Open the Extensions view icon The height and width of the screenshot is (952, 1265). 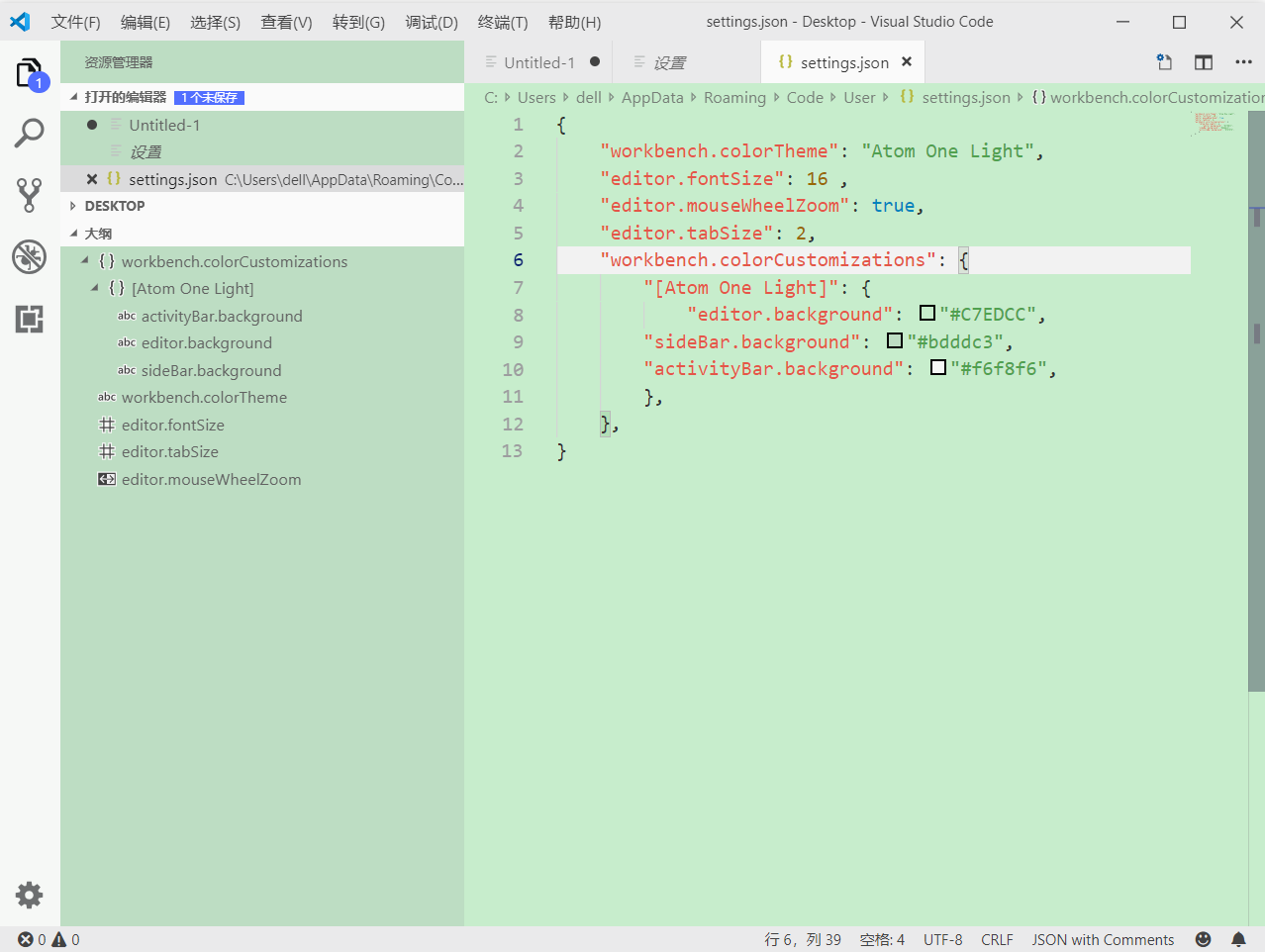point(29,319)
